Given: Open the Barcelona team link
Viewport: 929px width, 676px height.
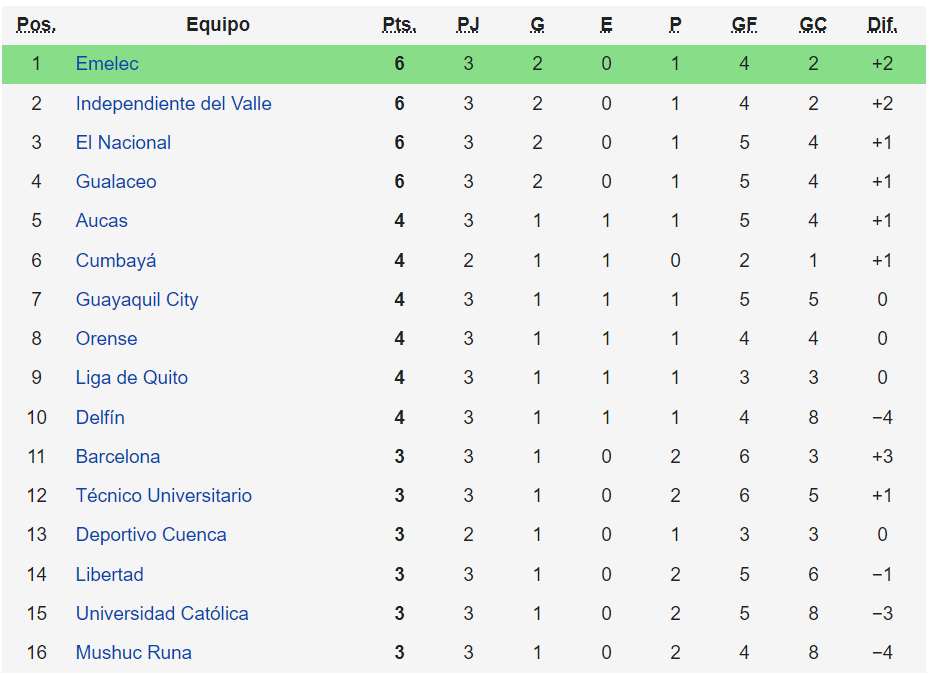Looking at the screenshot, I should 118,457.
